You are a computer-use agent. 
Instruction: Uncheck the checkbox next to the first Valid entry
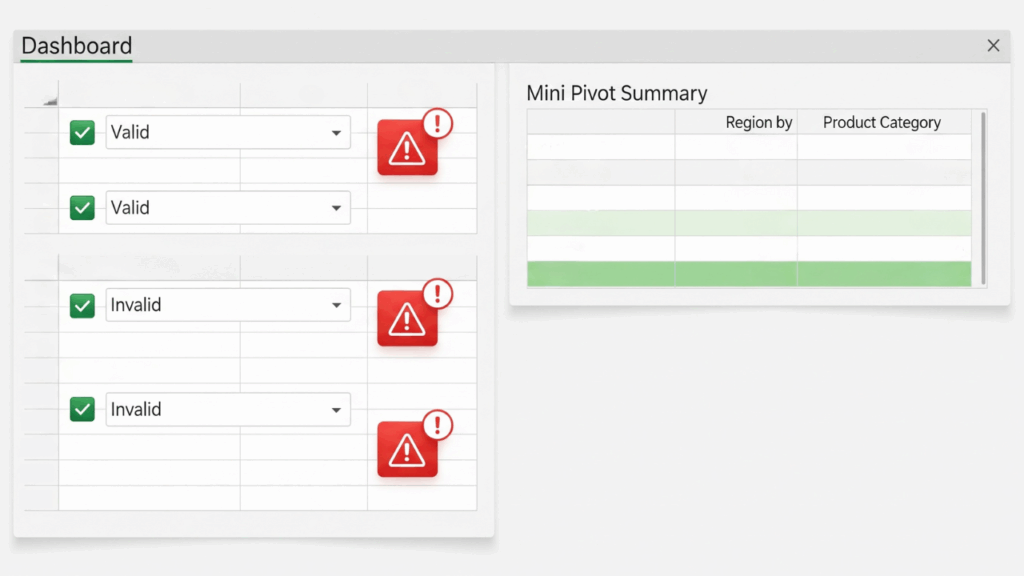tap(82, 132)
